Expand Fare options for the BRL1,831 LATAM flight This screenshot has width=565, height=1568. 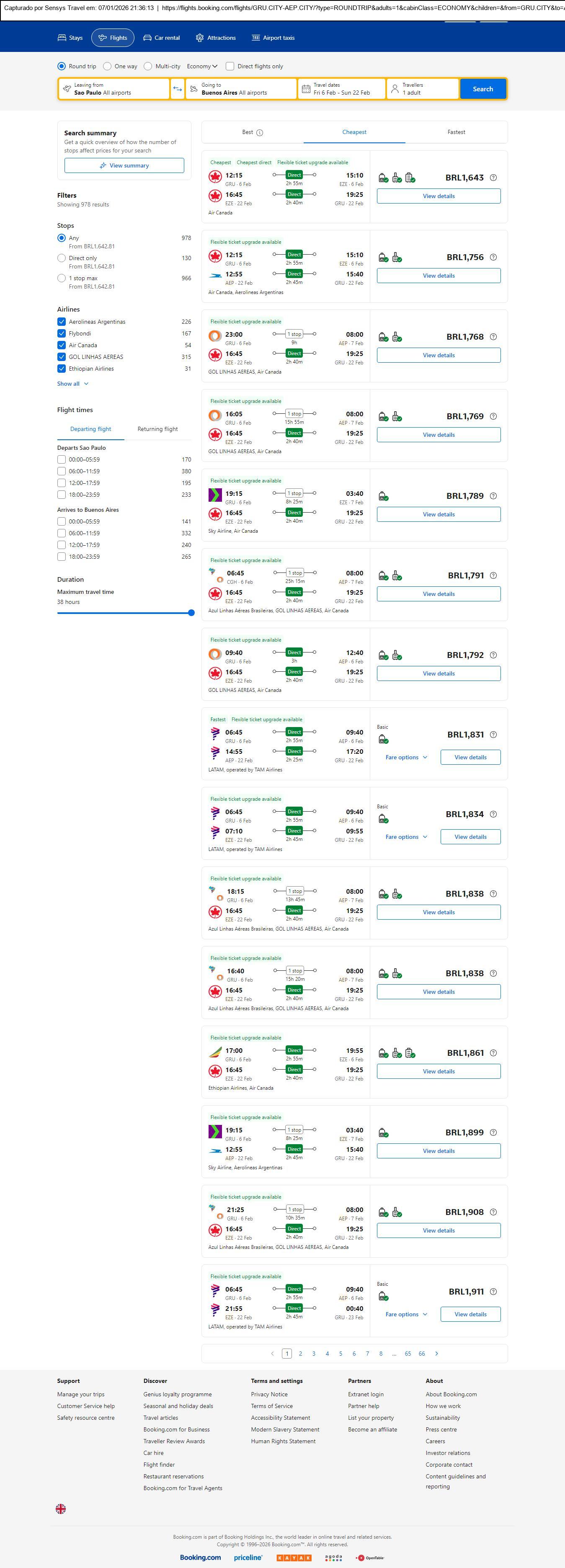click(x=406, y=757)
